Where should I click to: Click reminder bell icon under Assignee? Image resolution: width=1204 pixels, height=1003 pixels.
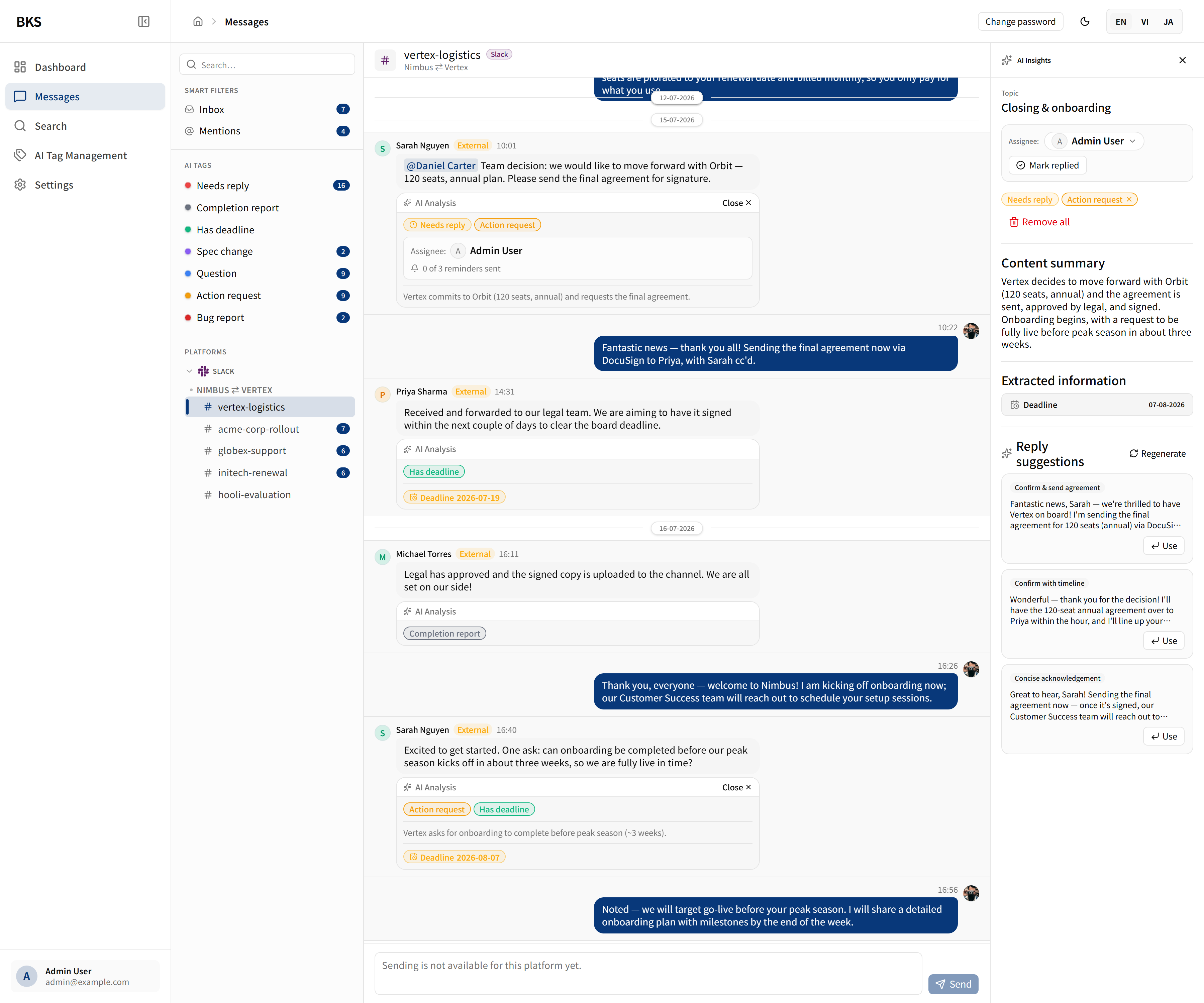pos(414,268)
